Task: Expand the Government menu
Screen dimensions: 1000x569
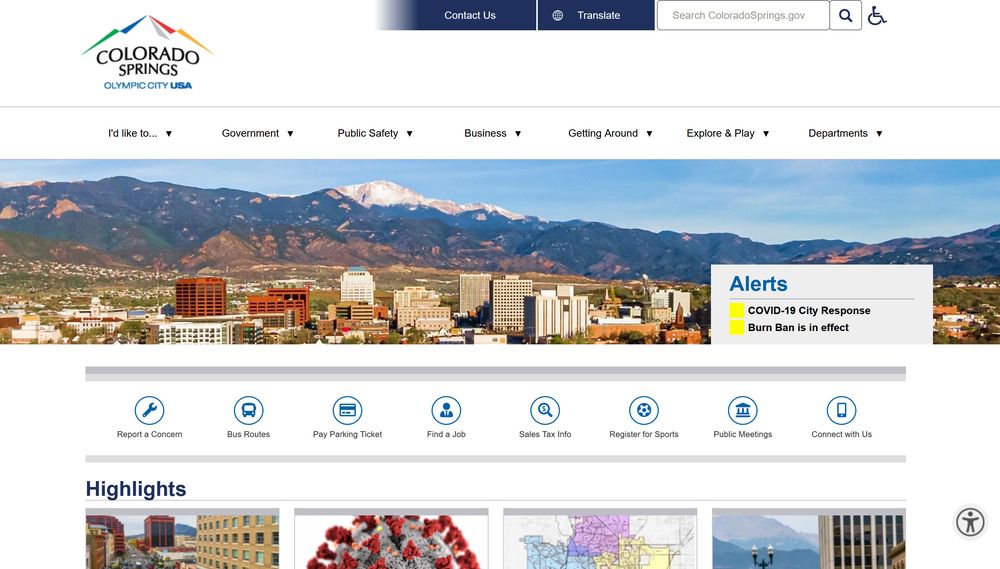Action: [258, 133]
